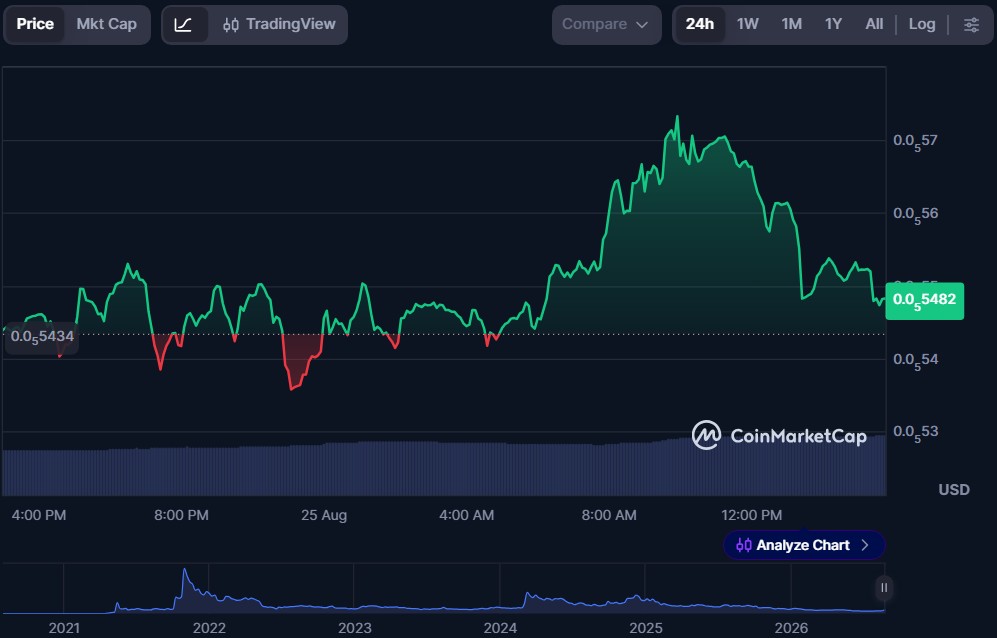
Task: Click the 12:00 PM time axis label
Action: [752, 515]
